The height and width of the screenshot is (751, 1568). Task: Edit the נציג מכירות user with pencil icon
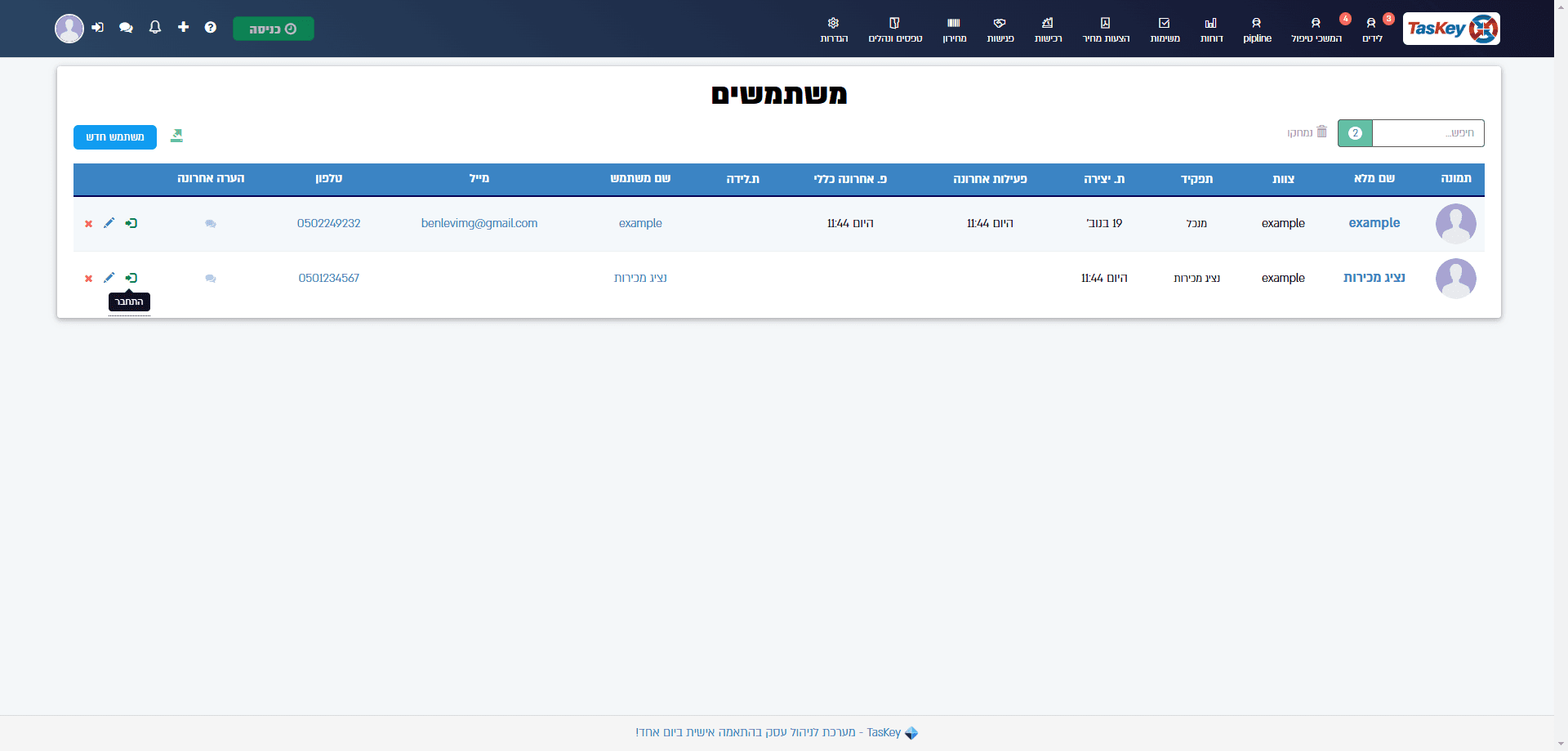pos(109,278)
